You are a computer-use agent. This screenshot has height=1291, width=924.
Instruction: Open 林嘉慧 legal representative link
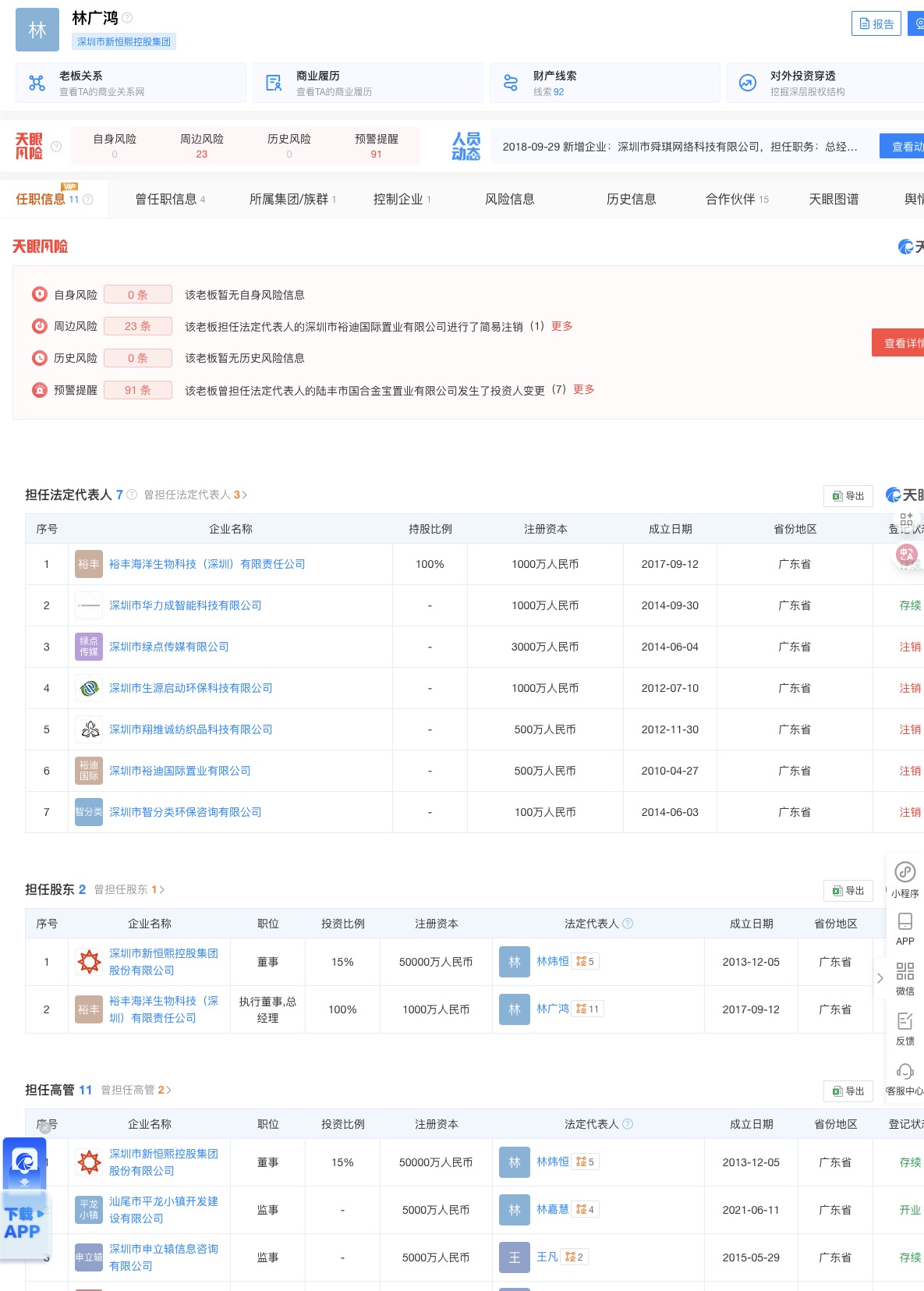coord(553,1210)
